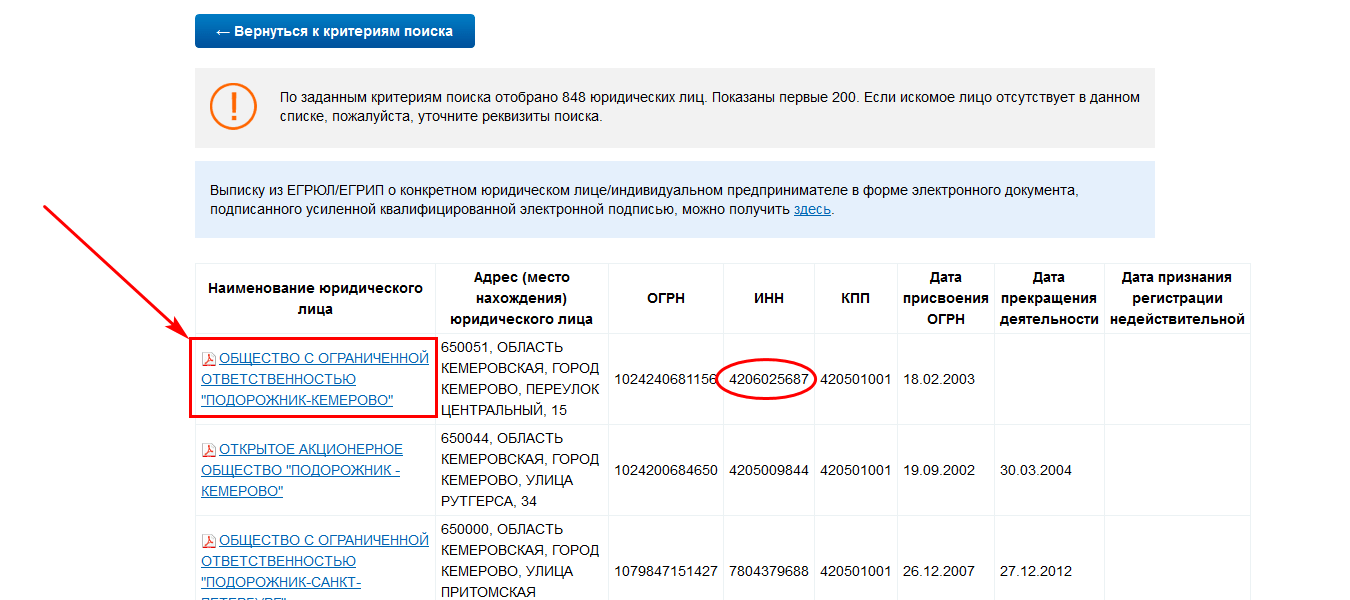The height and width of the screenshot is (600, 1350).
Task: Click 'Дата признания регистрации недействительной' header
Action: pyautogui.click(x=1177, y=298)
